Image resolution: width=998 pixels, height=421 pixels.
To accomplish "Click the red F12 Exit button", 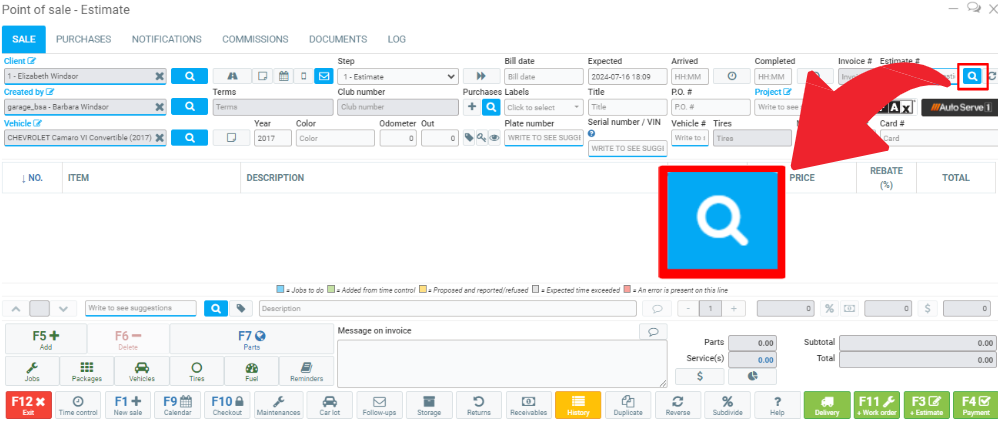I will pos(27,405).
